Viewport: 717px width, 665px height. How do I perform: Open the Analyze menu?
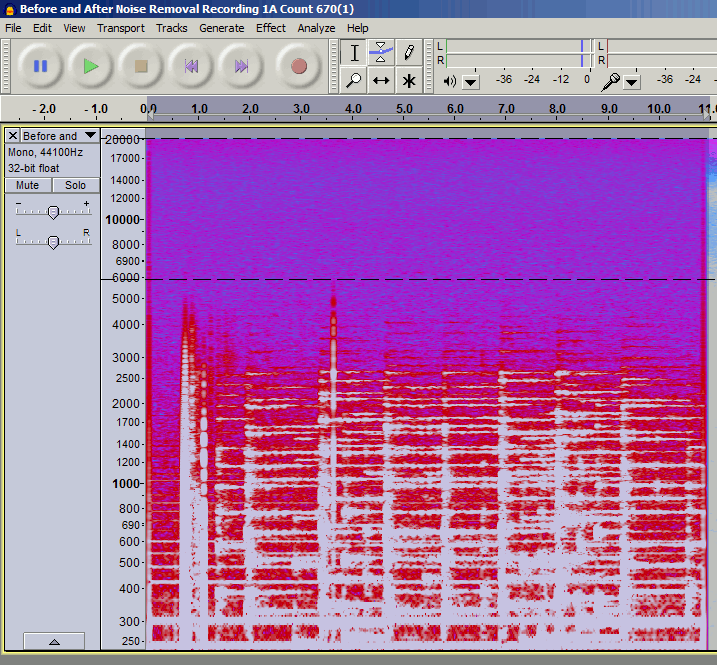pos(316,28)
